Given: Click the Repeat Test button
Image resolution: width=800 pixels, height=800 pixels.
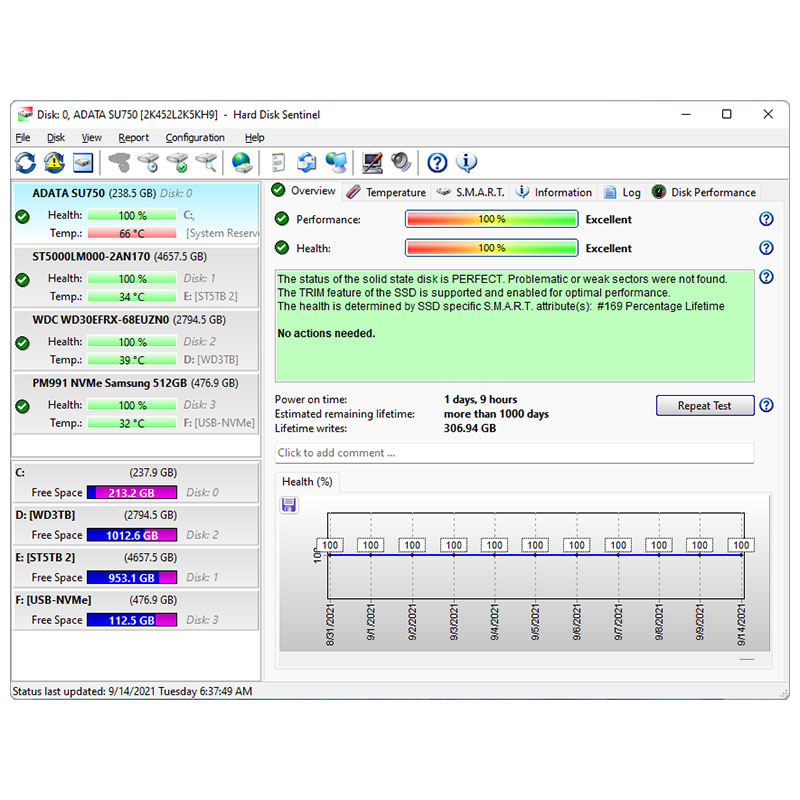Looking at the screenshot, I should (705, 406).
